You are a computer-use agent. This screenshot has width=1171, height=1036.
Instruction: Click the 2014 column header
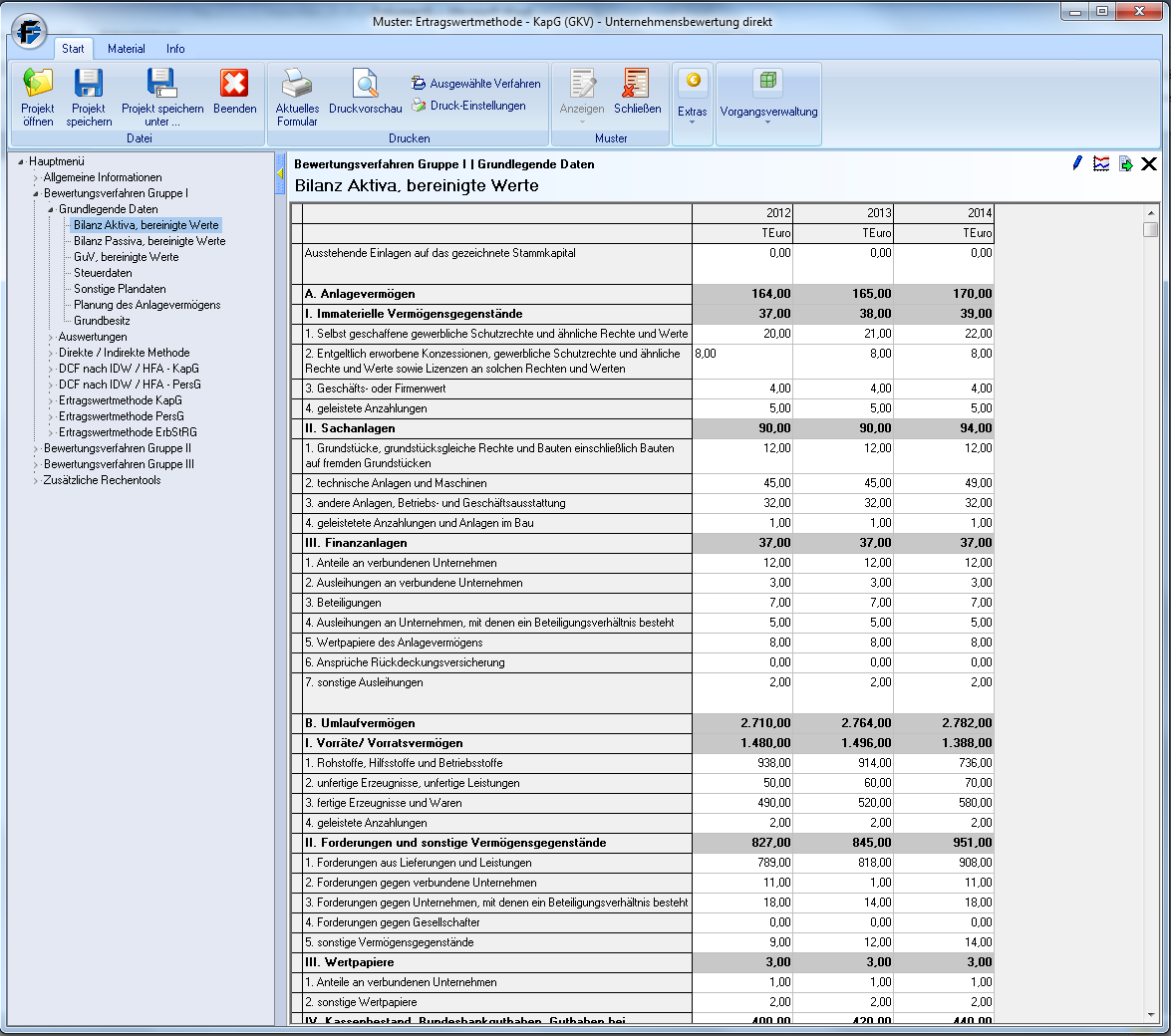click(x=943, y=213)
